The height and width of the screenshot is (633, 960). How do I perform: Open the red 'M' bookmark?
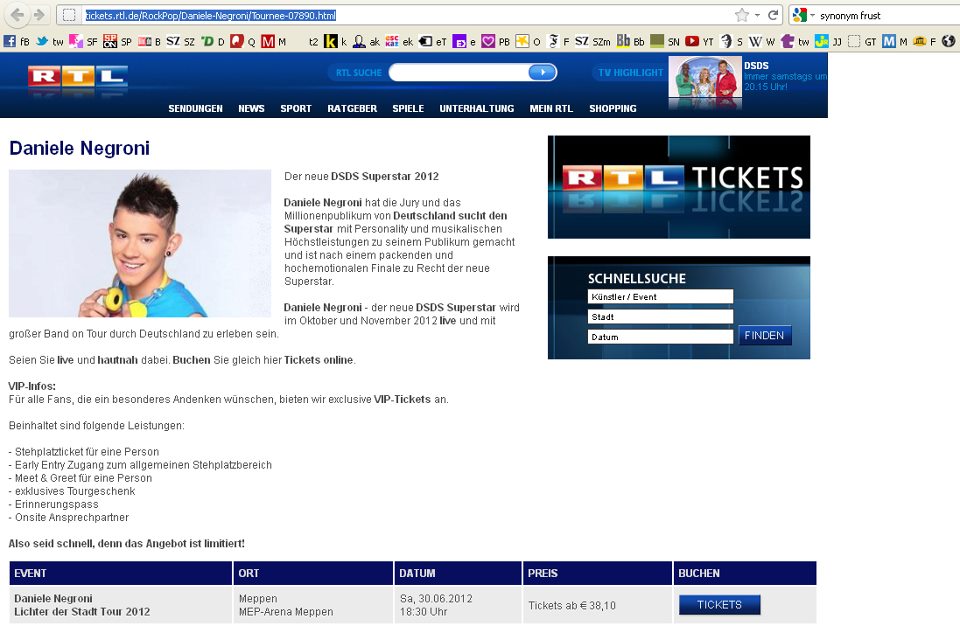[x=274, y=42]
